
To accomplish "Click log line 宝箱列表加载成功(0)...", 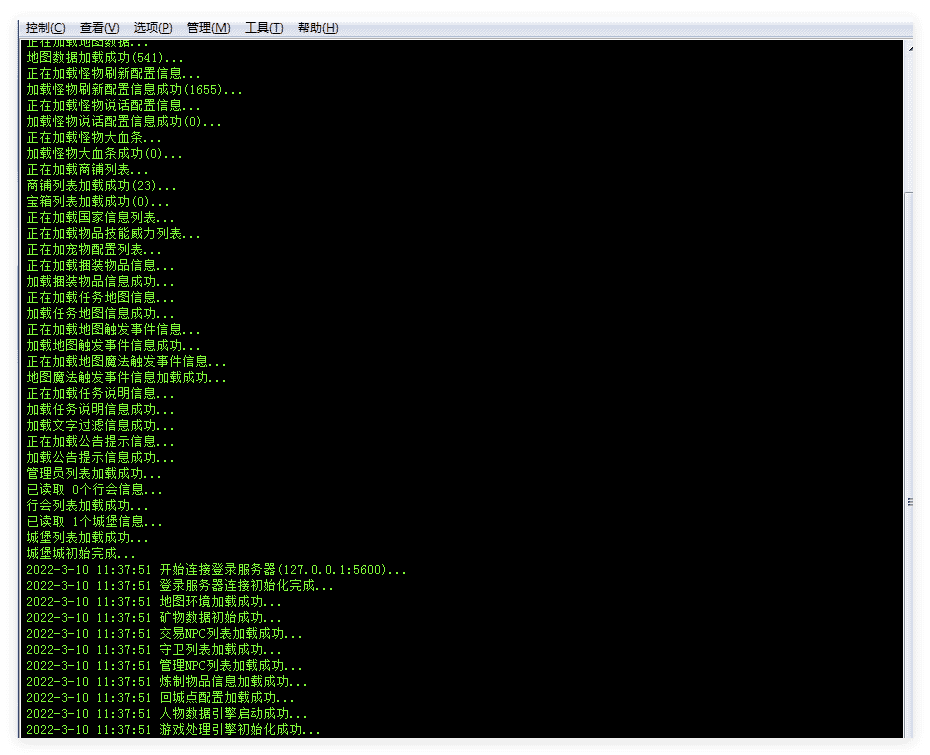I will pos(98,202).
